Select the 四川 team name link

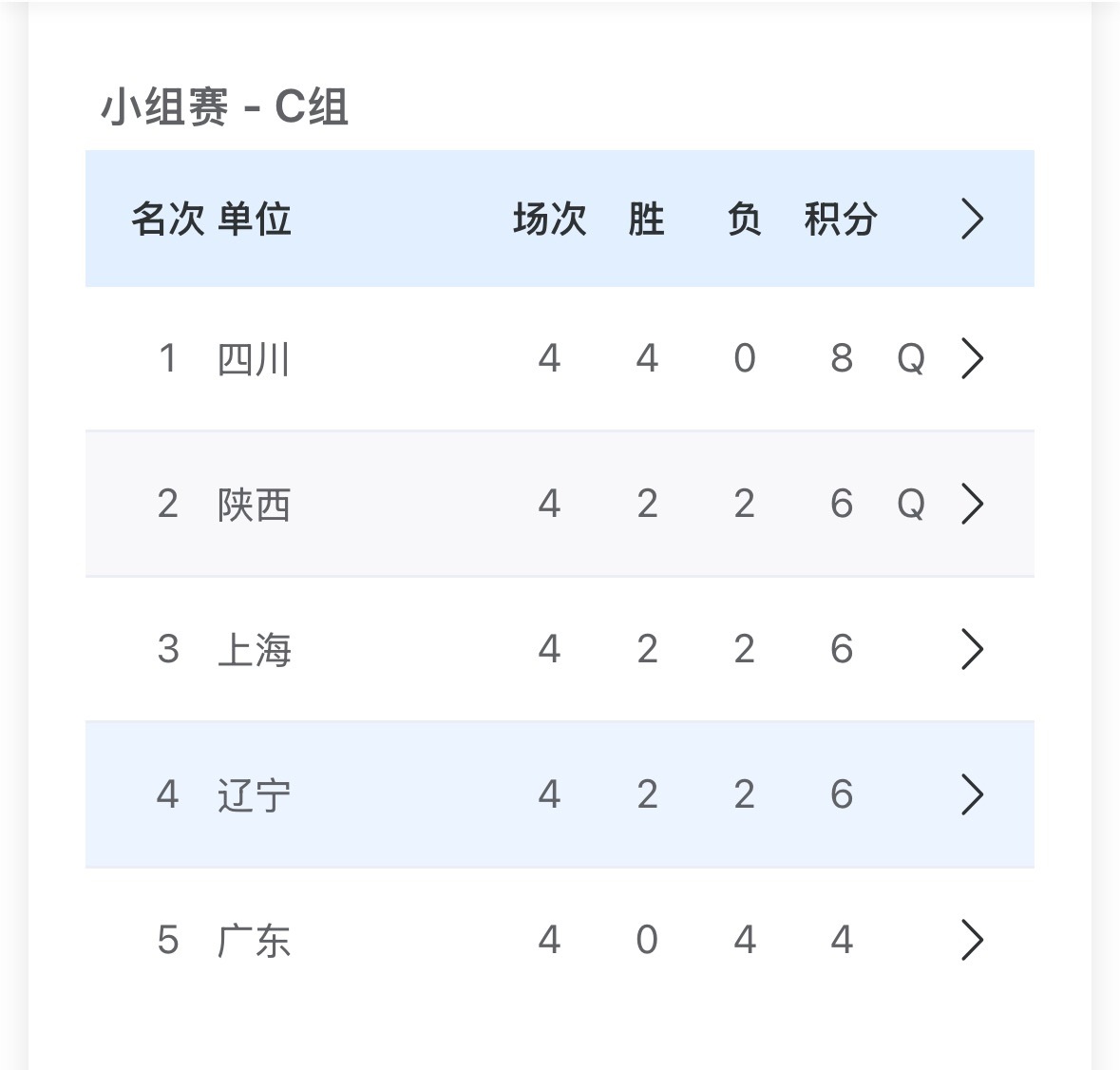pos(254,359)
